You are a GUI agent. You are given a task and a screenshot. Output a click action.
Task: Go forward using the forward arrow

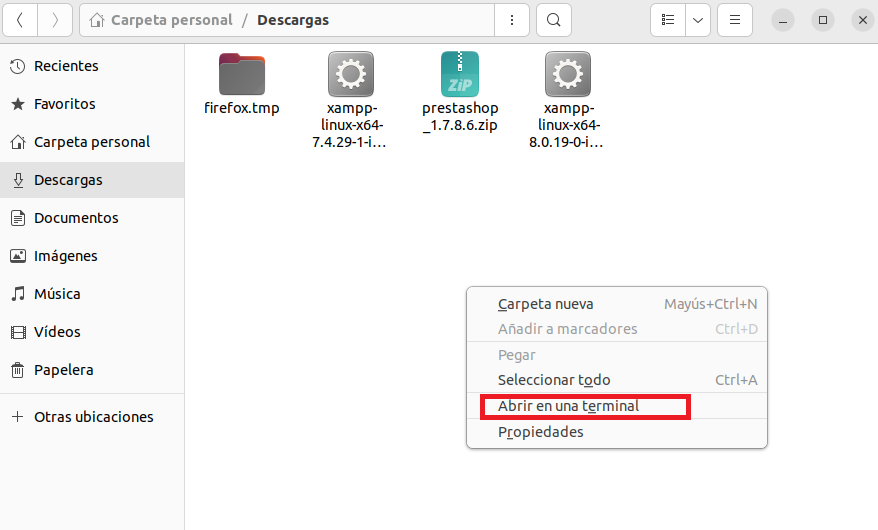click(55, 20)
